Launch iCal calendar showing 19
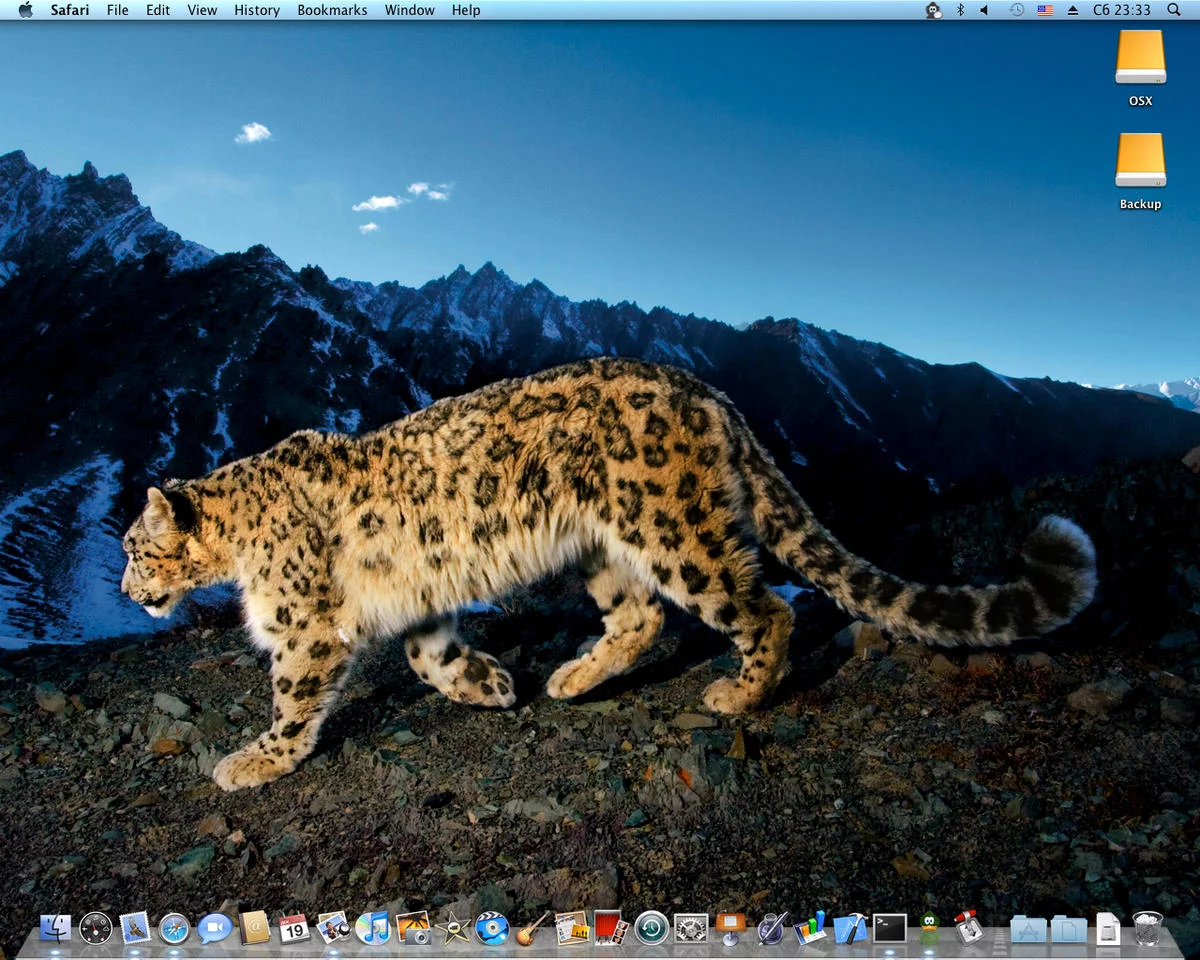The width and height of the screenshot is (1200, 960). click(294, 928)
